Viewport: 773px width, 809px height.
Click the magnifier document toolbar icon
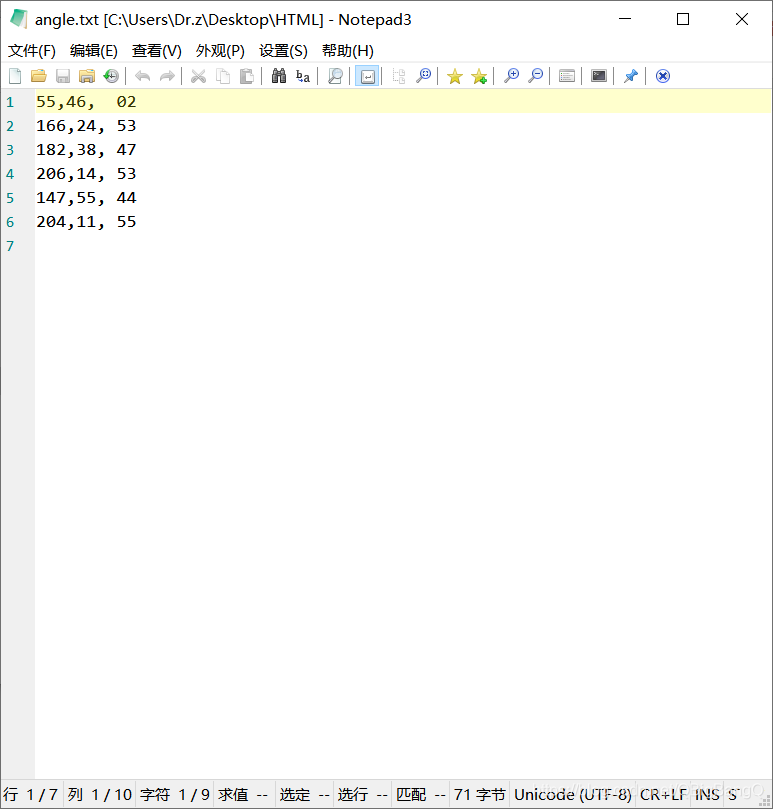pyautogui.click(x=335, y=76)
